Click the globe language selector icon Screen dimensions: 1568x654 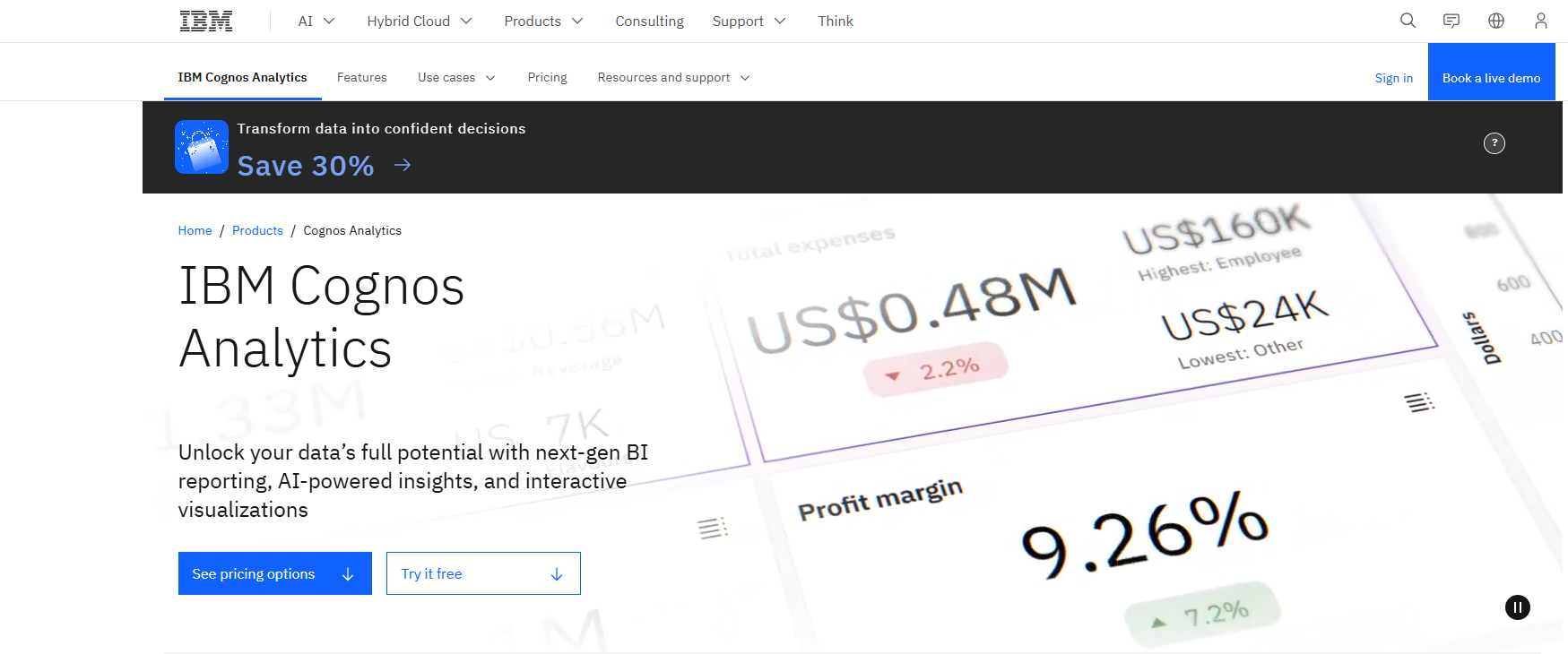coord(1496,21)
